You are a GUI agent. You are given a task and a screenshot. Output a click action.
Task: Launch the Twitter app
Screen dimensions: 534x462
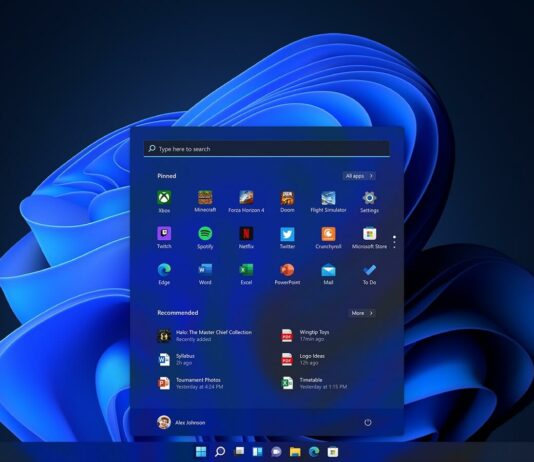click(287, 238)
